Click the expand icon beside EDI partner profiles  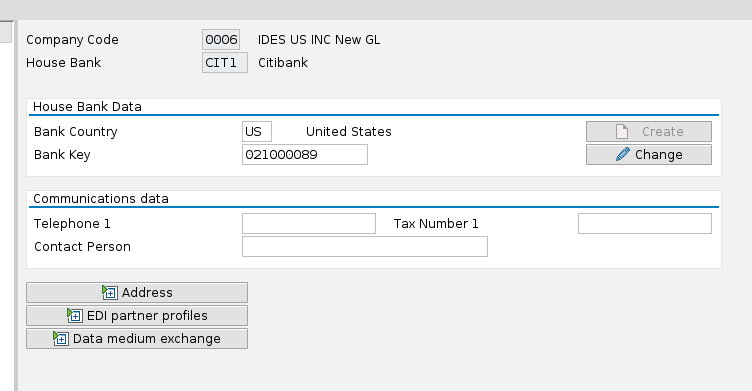tap(74, 315)
